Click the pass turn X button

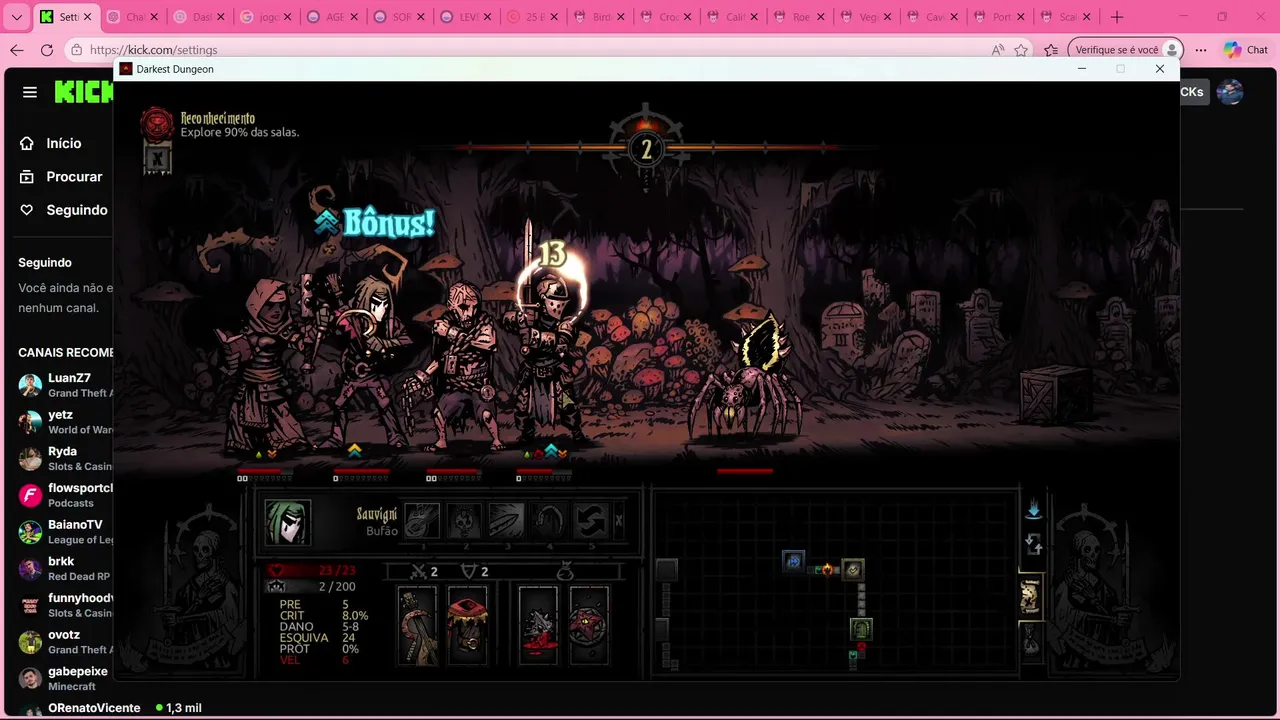[x=619, y=521]
